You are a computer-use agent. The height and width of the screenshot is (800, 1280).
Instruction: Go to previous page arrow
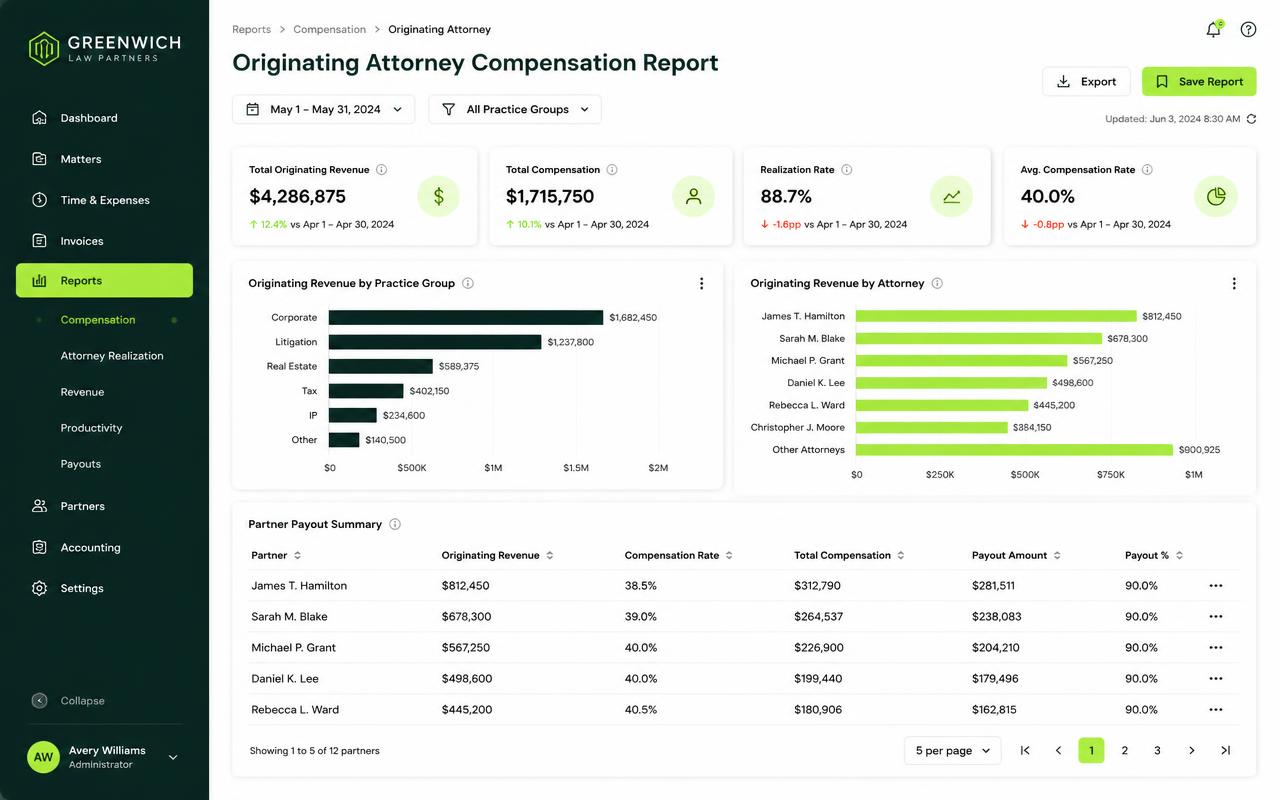1058,750
